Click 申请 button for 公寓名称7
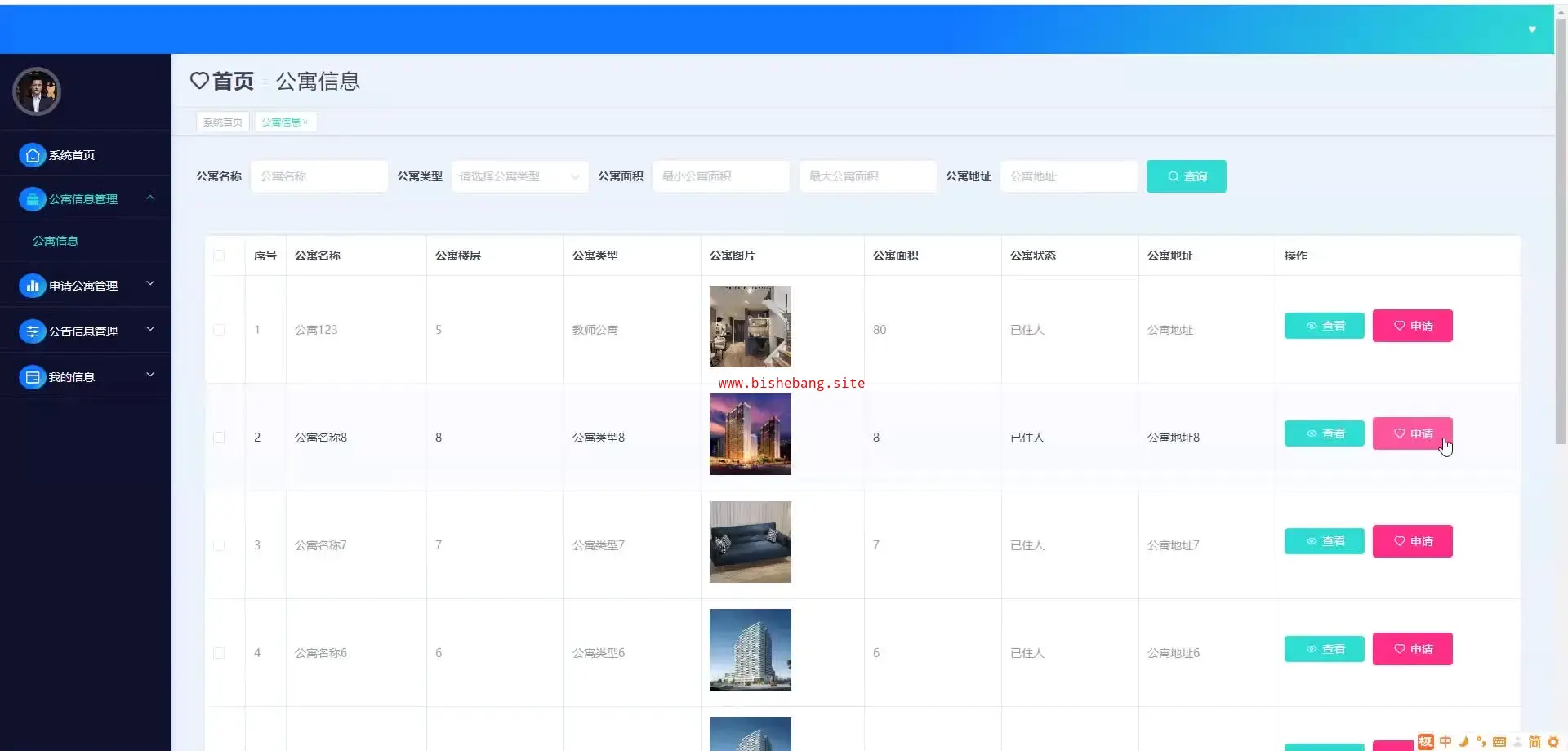Image resolution: width=1568 pixels, height=751 pixels. click(1412, 541)
